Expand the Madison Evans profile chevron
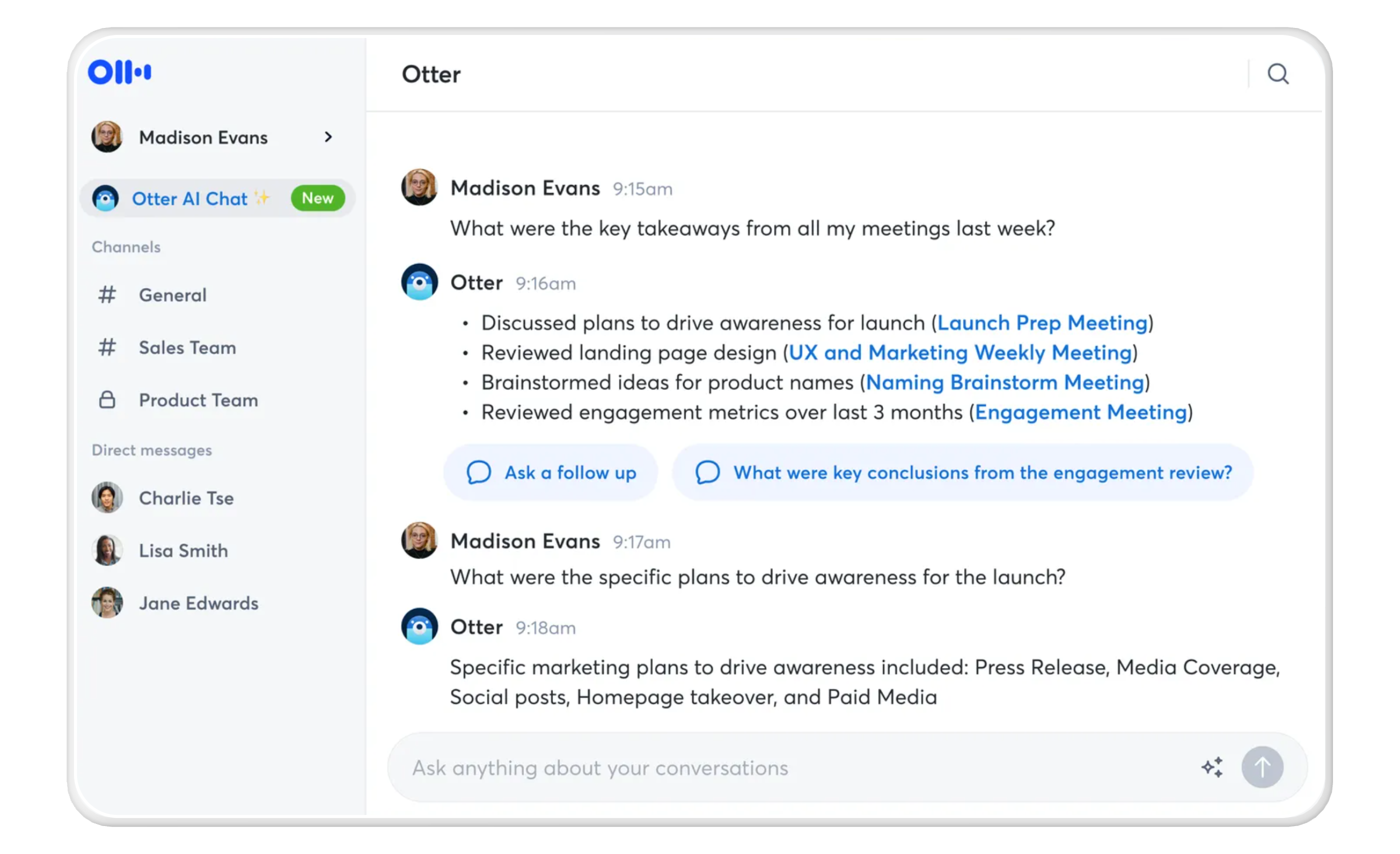 [x=328, y=137]
